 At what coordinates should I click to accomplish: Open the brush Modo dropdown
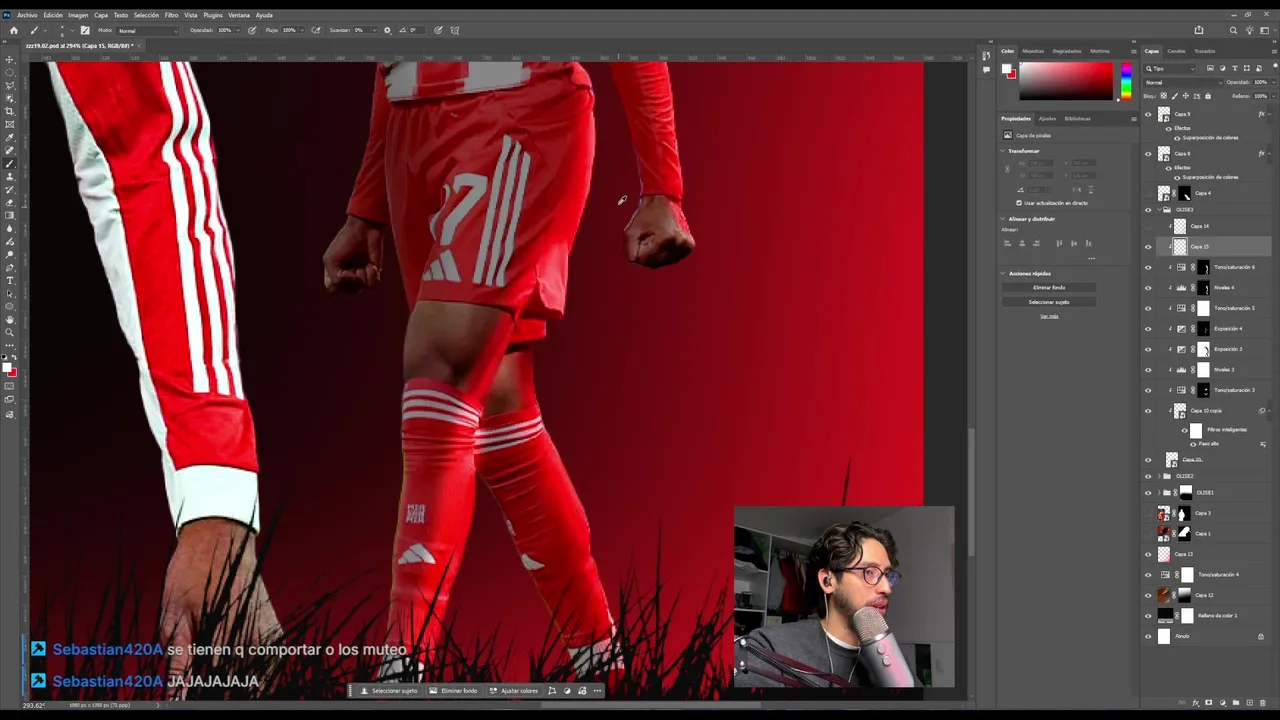pos(148,30)
